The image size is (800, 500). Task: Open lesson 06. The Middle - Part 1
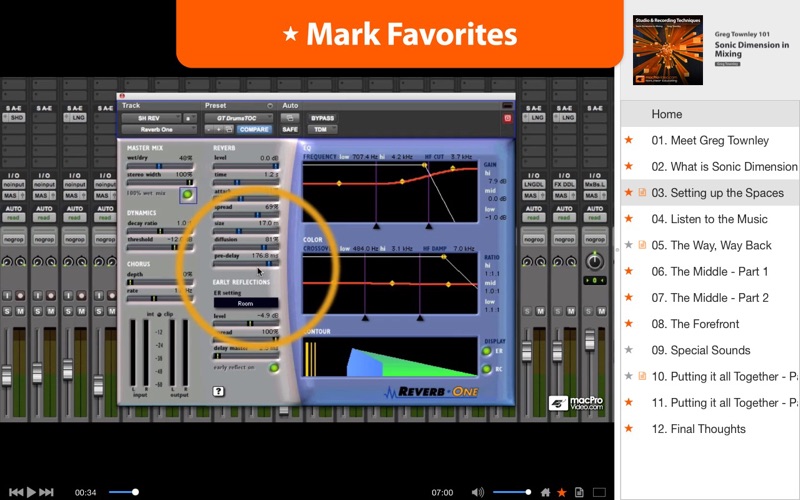710,271
